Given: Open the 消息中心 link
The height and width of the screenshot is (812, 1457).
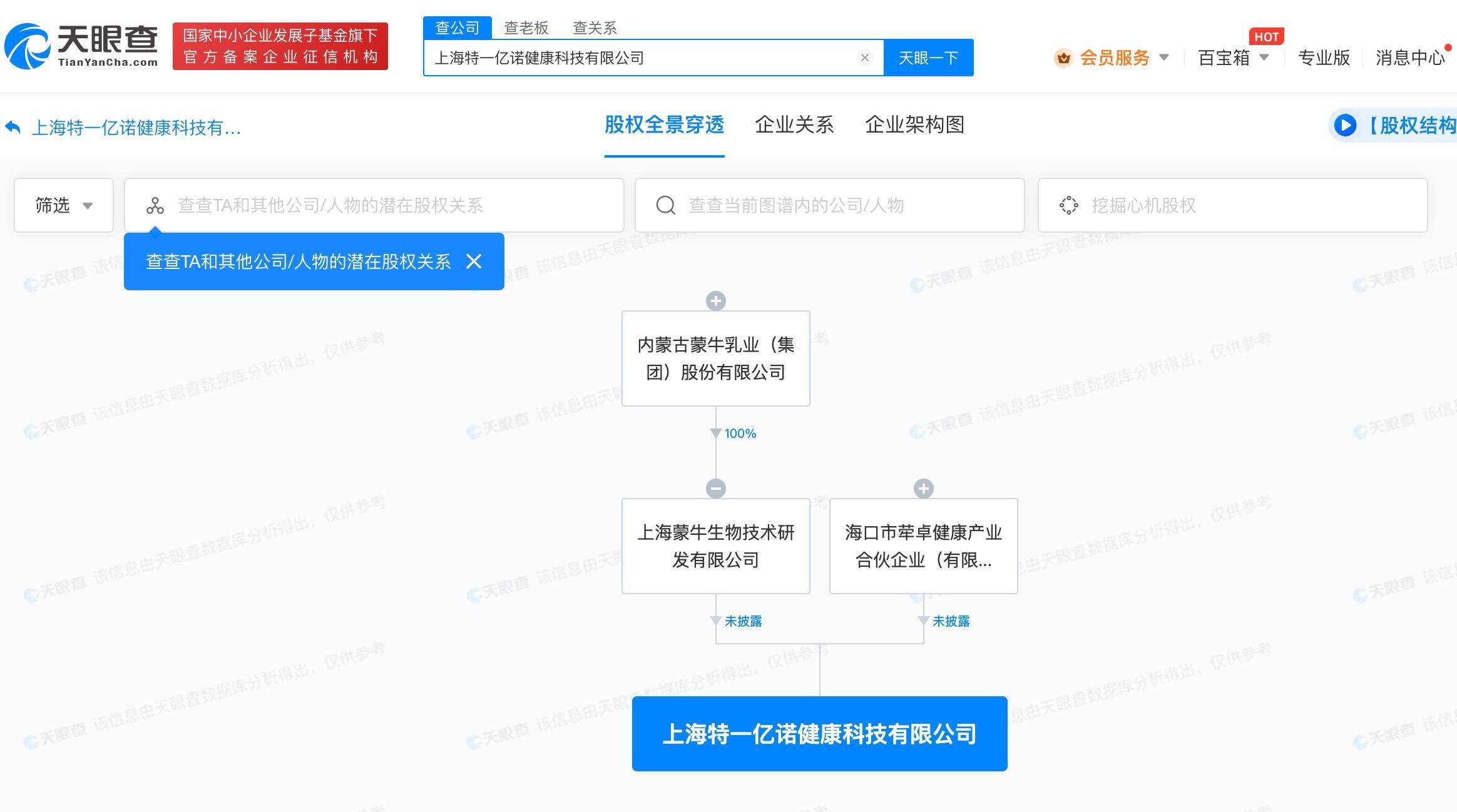Looking at the screenshot, I should point(1409,58).
